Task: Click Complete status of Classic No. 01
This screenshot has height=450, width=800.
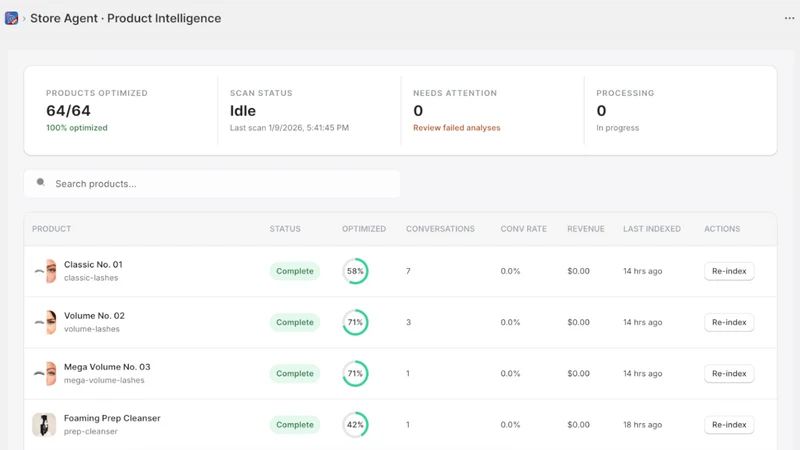Action: pos(295,271)
